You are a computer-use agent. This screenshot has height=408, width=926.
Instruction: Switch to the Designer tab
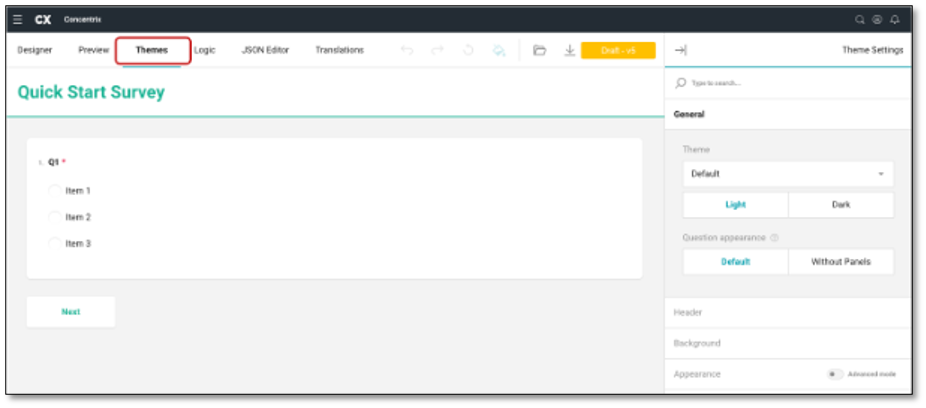click(35, 50)
